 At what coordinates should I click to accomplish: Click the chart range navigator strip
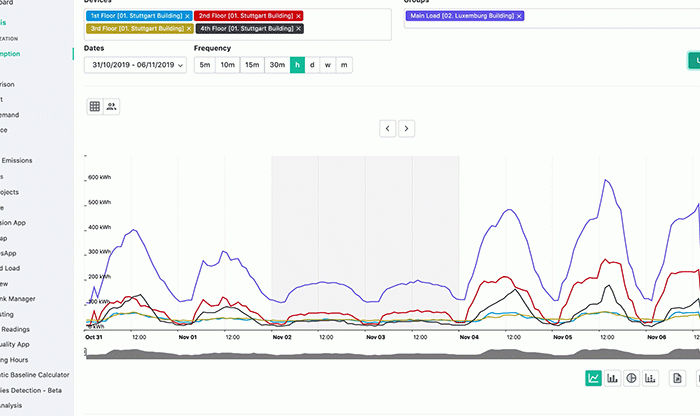pyautogui.click(x=393, y=353)
